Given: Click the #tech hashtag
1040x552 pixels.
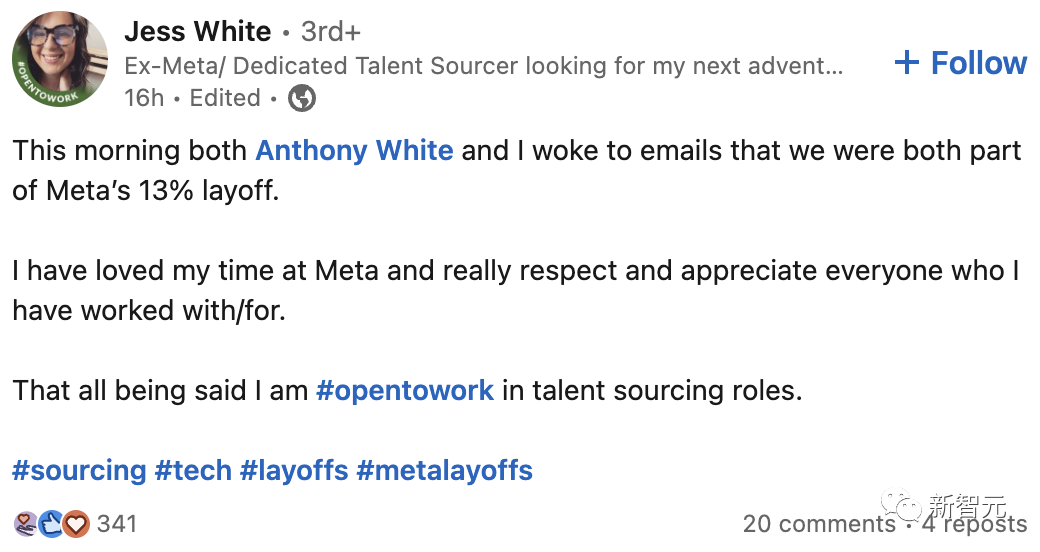Looking at the screenshot, I should [193, 470].
